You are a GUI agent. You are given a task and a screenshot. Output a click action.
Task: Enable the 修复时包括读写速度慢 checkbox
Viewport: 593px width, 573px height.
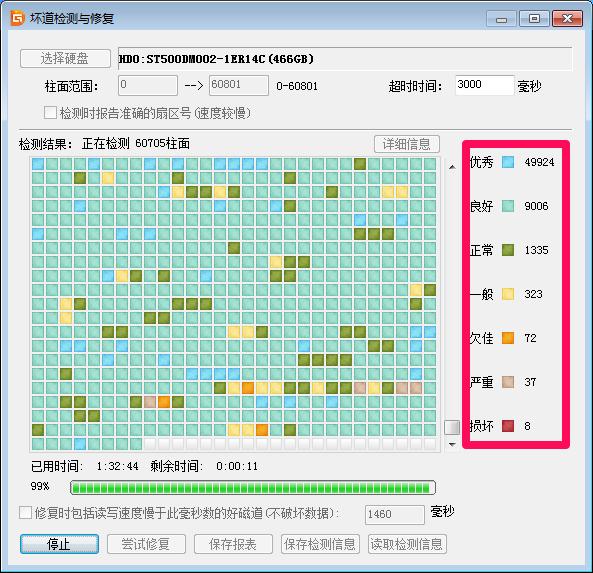pos(25,513)
